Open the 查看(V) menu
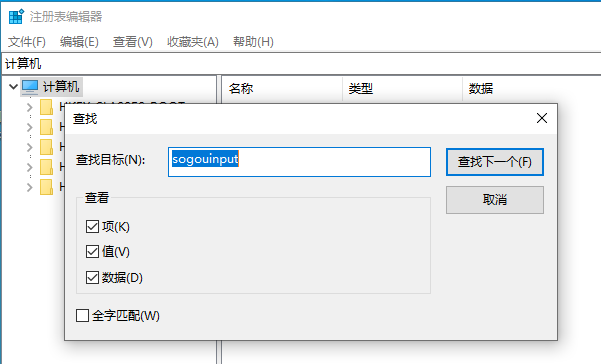The width and height of the screenshot is (601, 364). point(133,42)
